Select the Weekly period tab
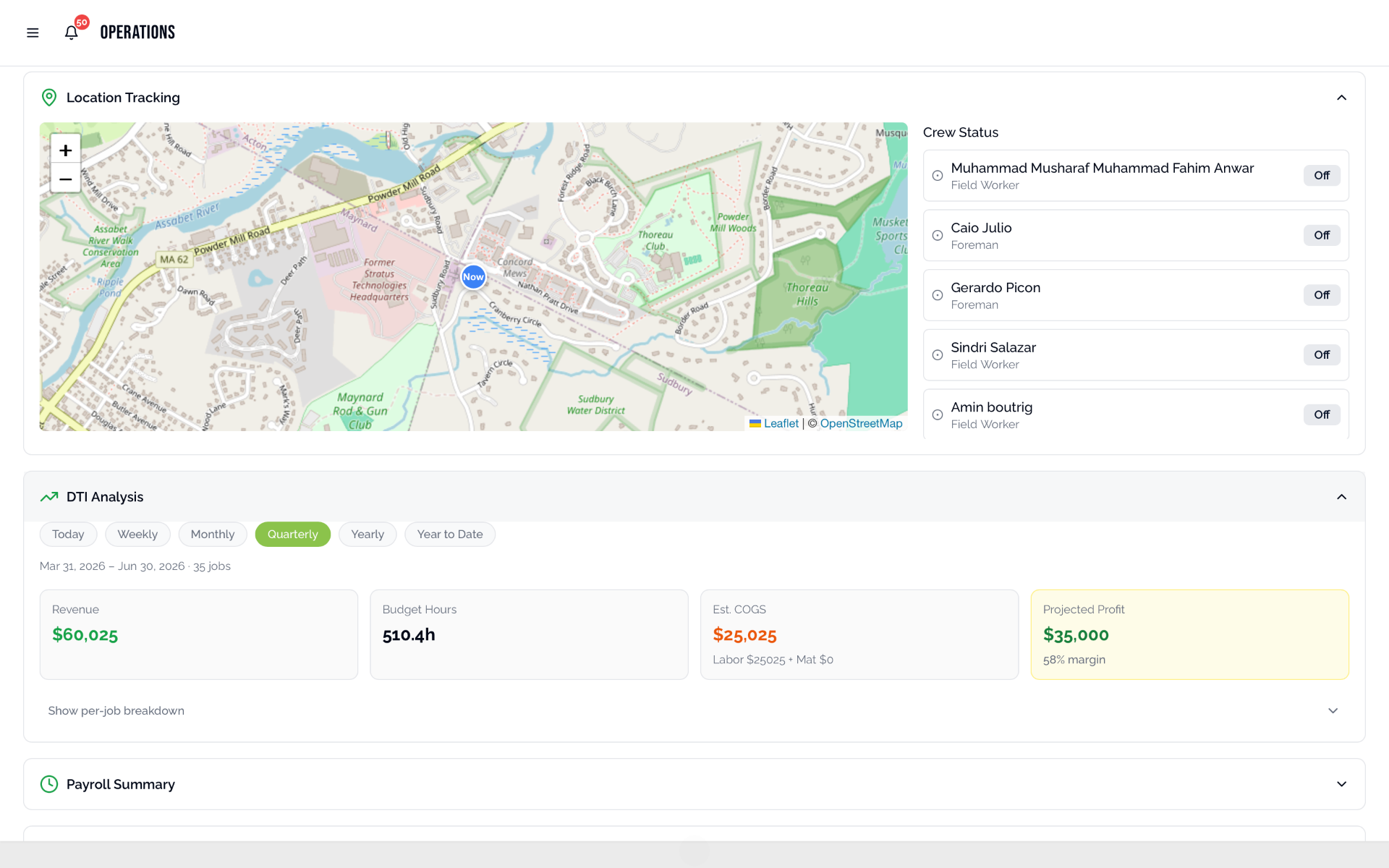 pos(137,535)
